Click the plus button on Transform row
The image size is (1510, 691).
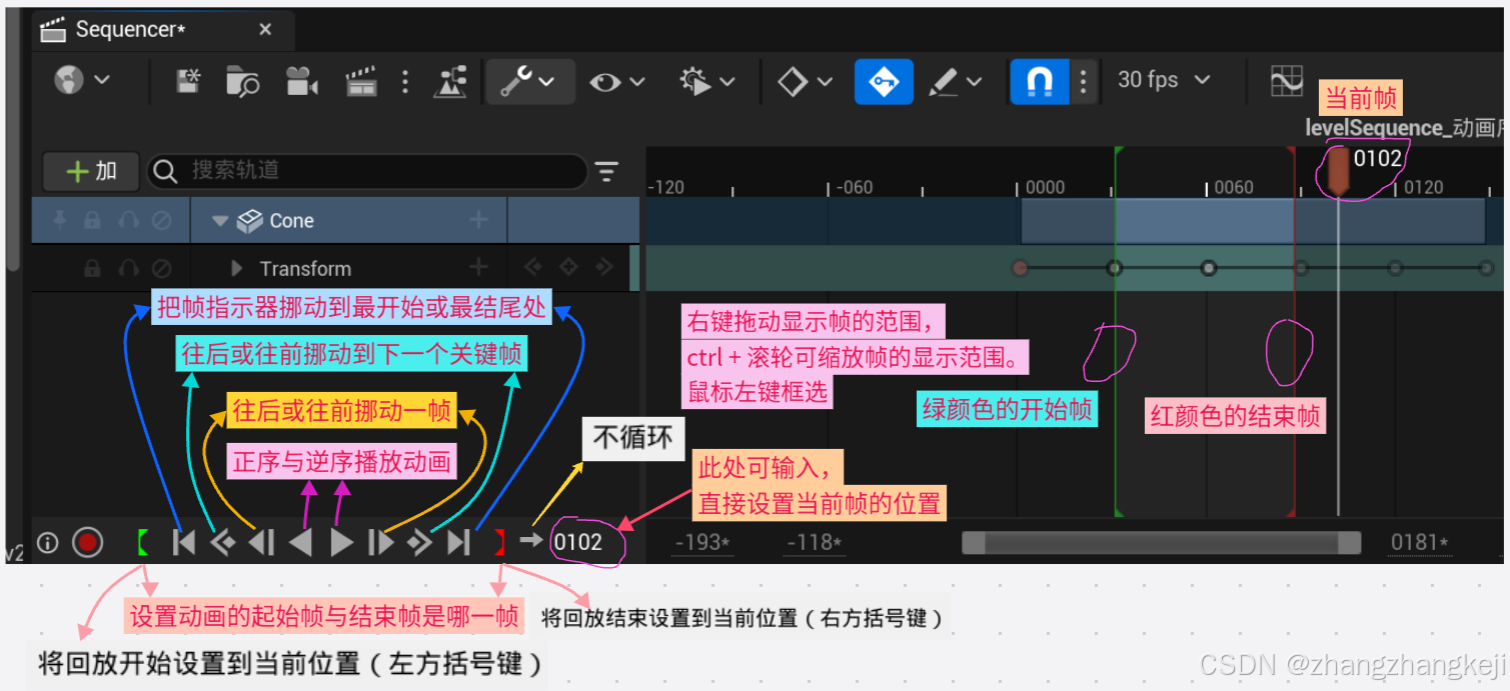479,267
